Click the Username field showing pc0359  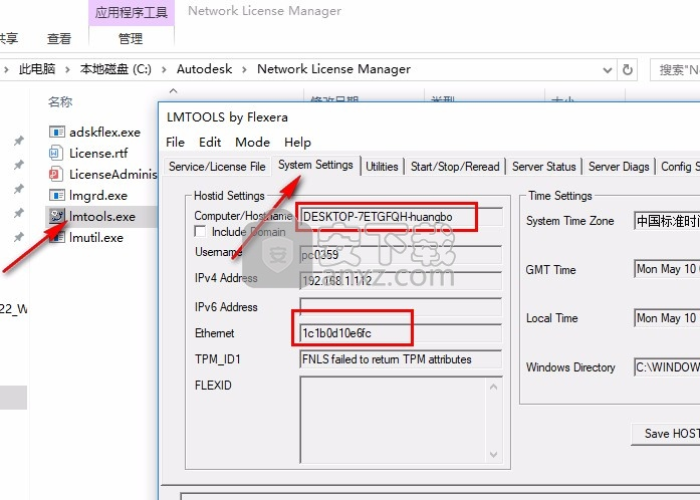[400, 254]
